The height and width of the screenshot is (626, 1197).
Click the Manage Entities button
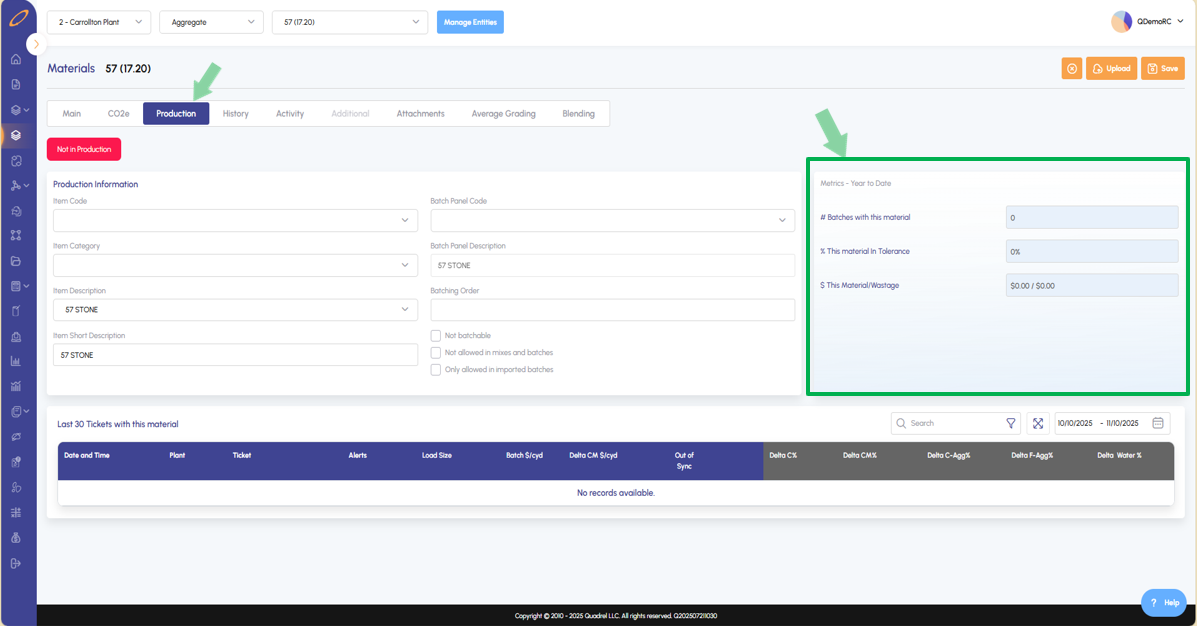click(x=470, y=22)
